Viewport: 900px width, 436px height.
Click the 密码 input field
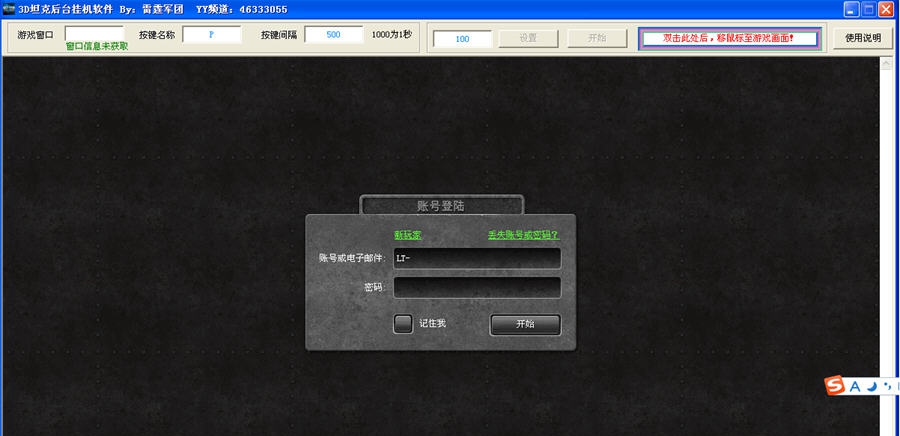pos(477,287)
